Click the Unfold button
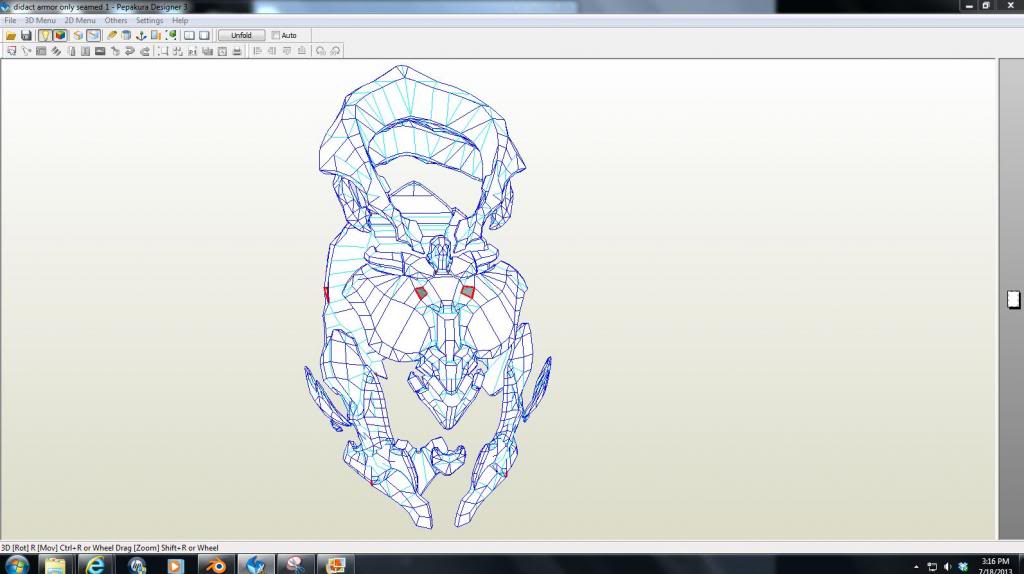Screen dimensions: 1024x574 click(x=241, y=35)
